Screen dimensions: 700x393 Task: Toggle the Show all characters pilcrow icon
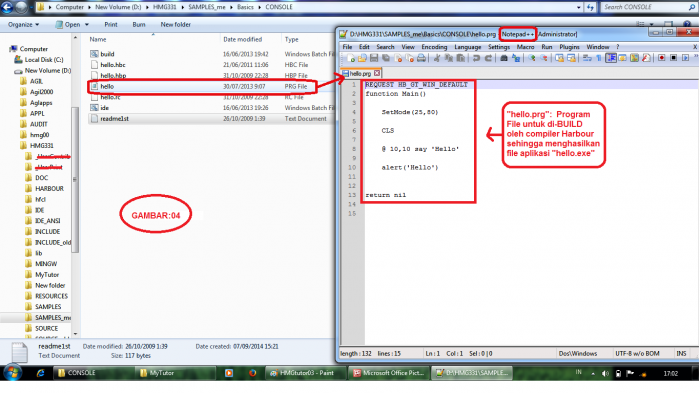click(x=599, y=58)
